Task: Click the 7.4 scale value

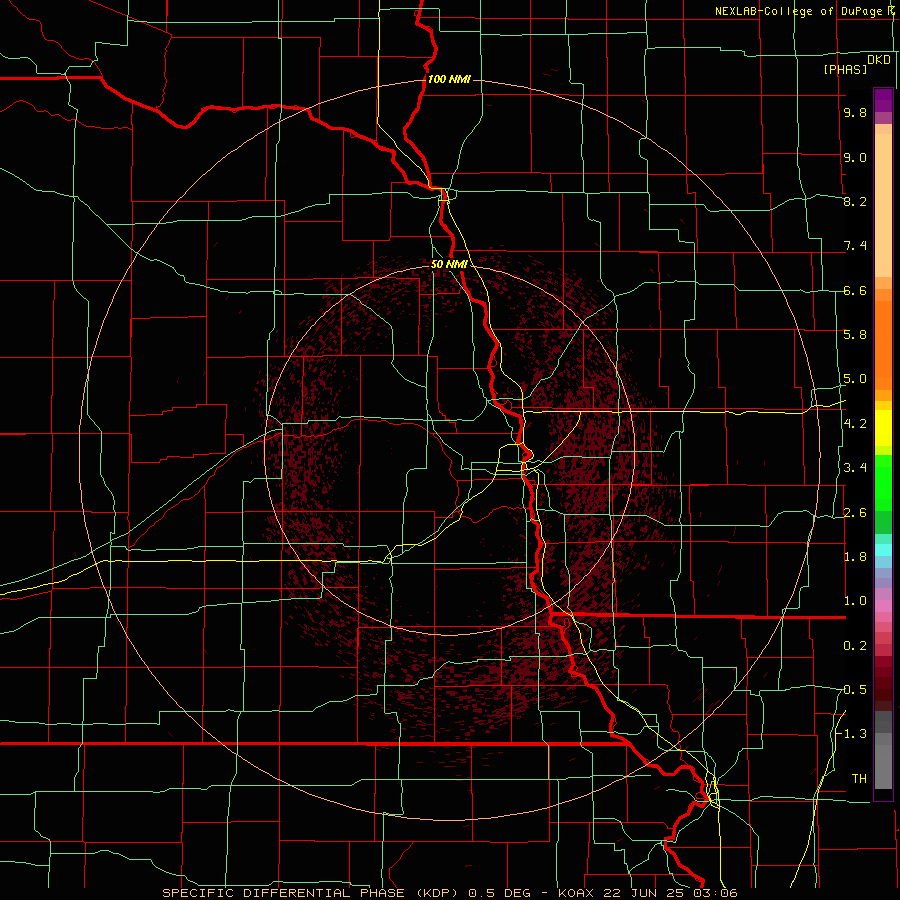Action: pyautogui.click(x=855, y=246)
